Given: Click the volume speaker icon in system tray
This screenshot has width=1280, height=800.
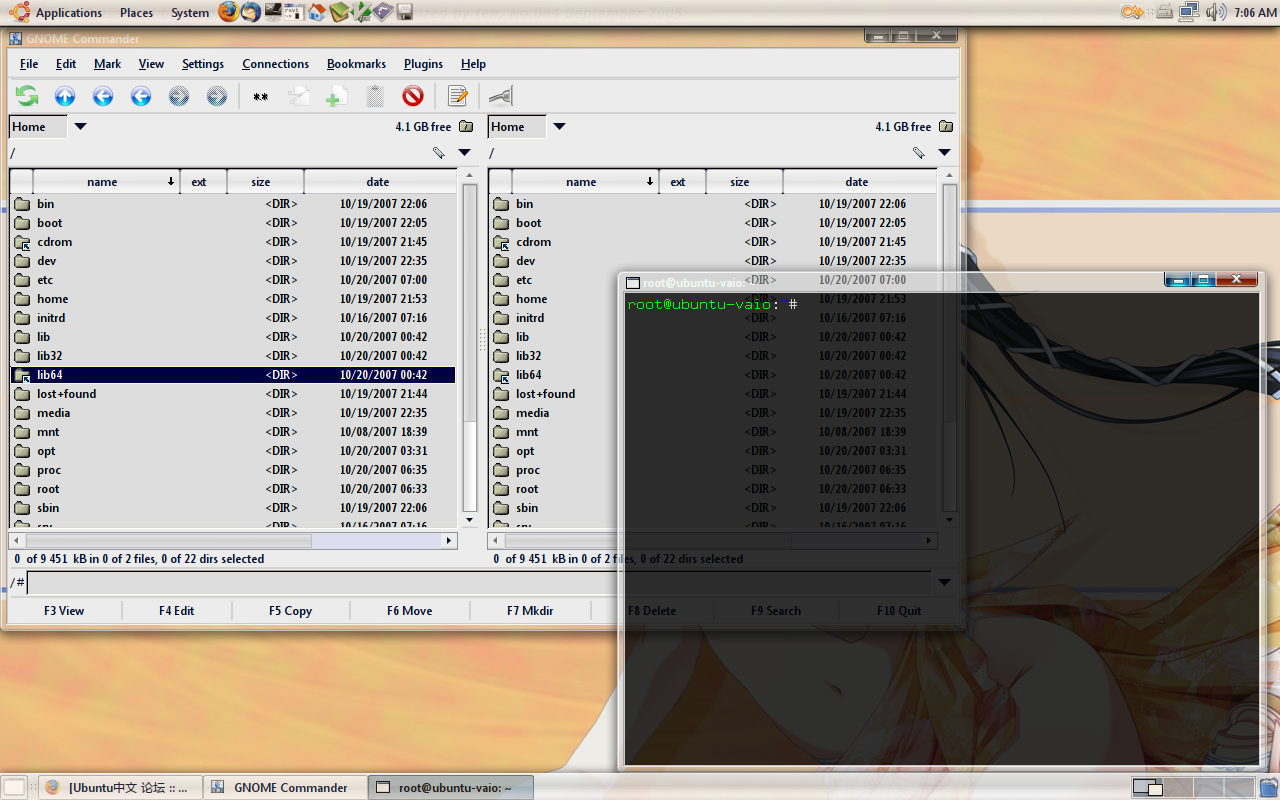Looking at the screenshot, I should pos(1216,12).
